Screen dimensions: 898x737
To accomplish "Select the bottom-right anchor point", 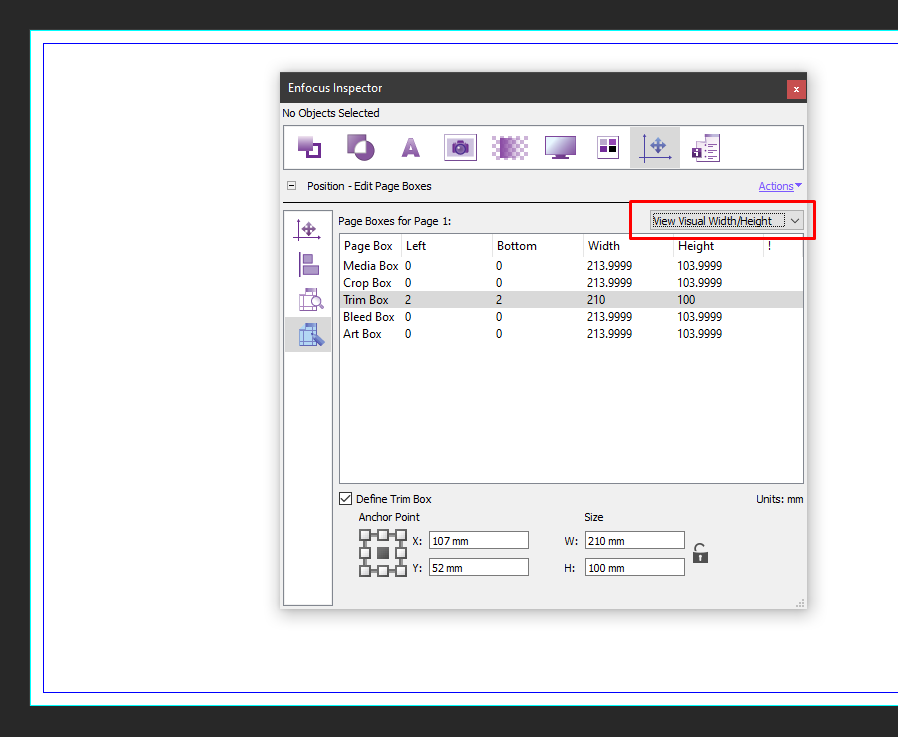I will point(401,571).
